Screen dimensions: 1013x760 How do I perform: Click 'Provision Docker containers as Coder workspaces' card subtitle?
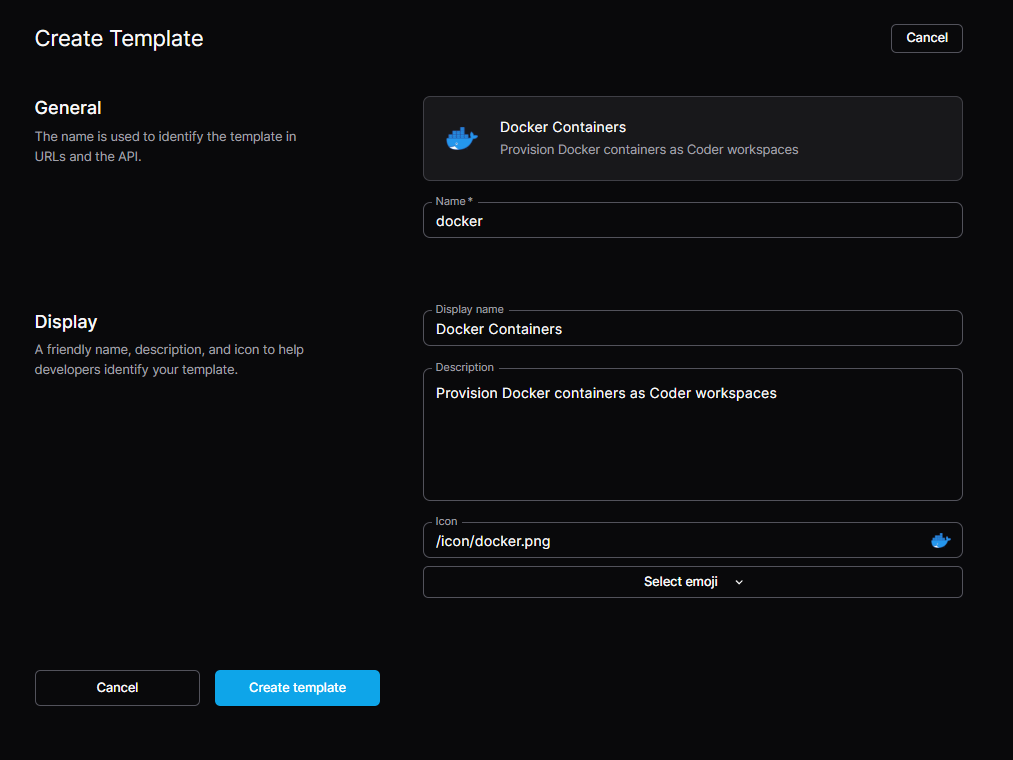(649, 149)
